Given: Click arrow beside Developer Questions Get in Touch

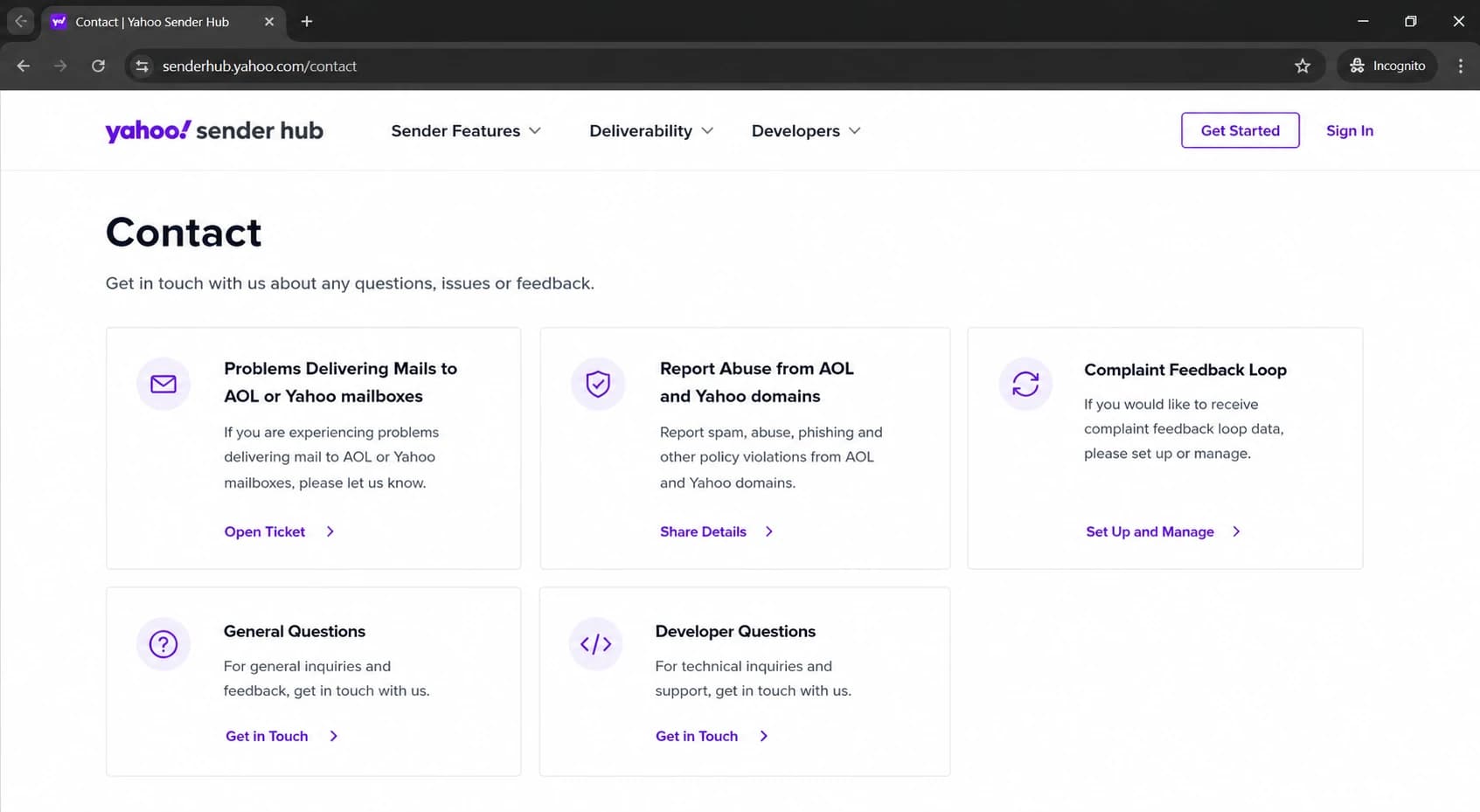Looking at the screenshot, I should (764, 736).
